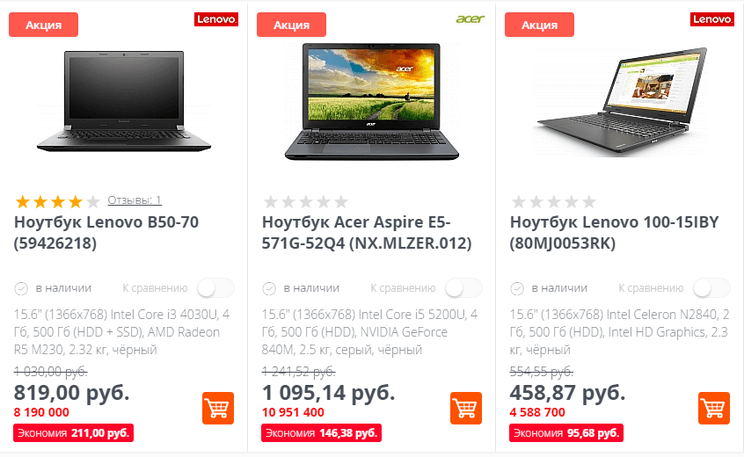The image size is (744, 457).
Task: Open the Ноутбук Lenovo B50-70 title link
Action: click(x=106, y=233)
